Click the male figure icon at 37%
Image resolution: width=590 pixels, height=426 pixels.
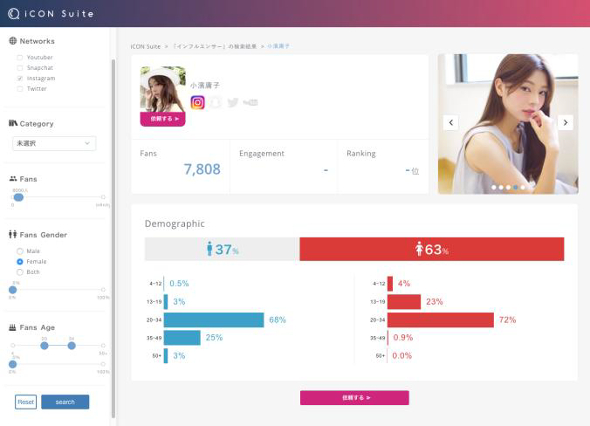pos(210,249)
